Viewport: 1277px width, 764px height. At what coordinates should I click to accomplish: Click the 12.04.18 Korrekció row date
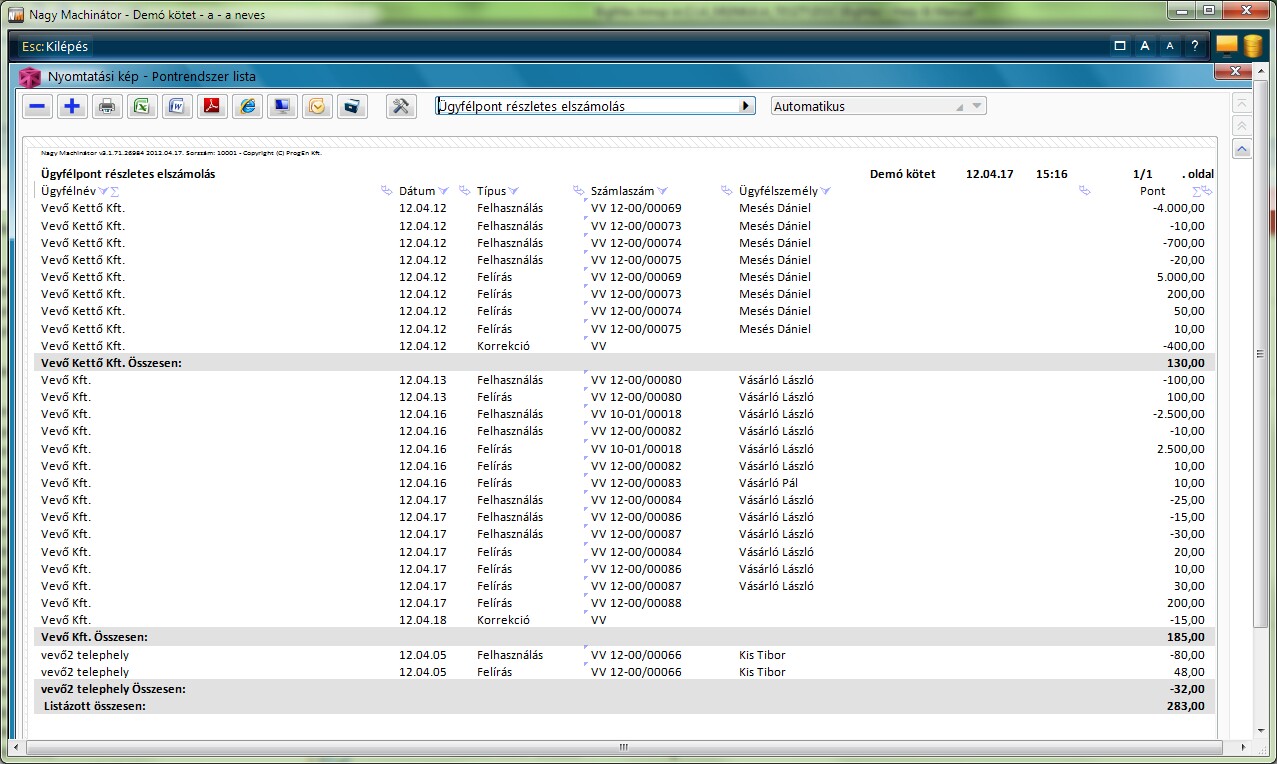(x=422, y=620)
